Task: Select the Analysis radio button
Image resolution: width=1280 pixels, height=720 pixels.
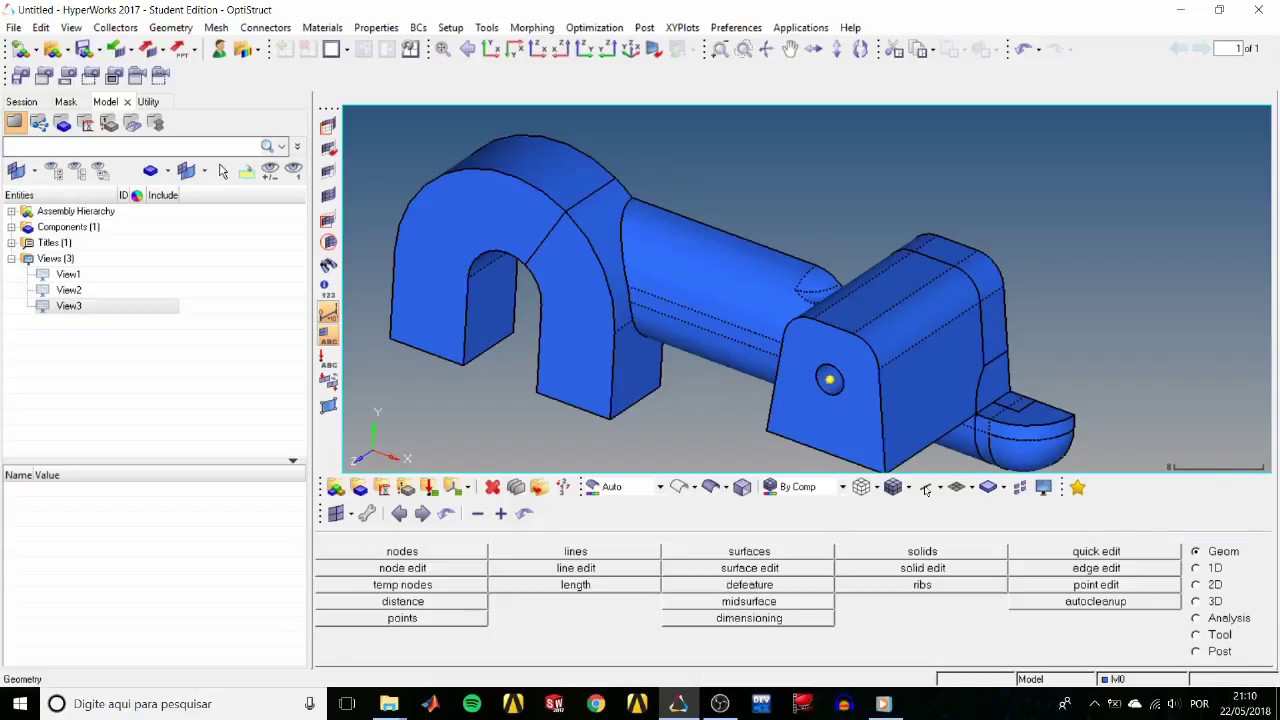Action: pyautogui.click(x=1195, y=618)
